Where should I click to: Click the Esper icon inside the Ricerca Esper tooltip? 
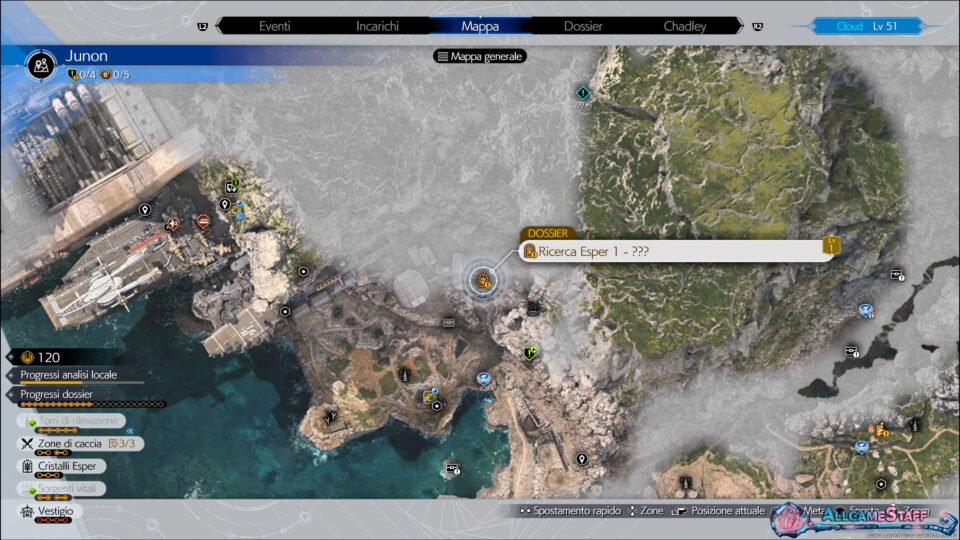click(530, 251)
